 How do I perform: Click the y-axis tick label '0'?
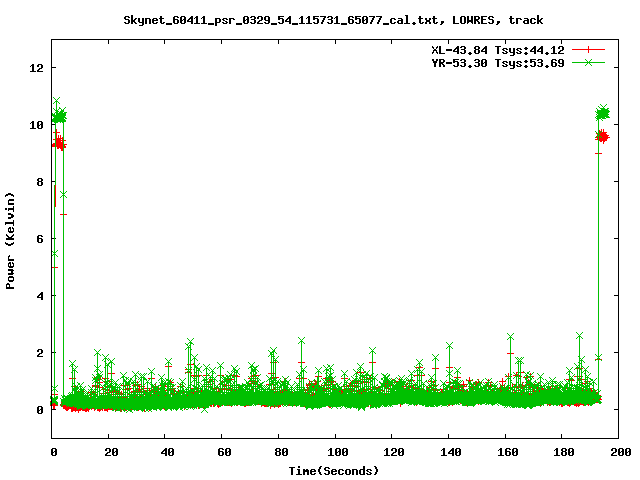click(x=40, y=410)
